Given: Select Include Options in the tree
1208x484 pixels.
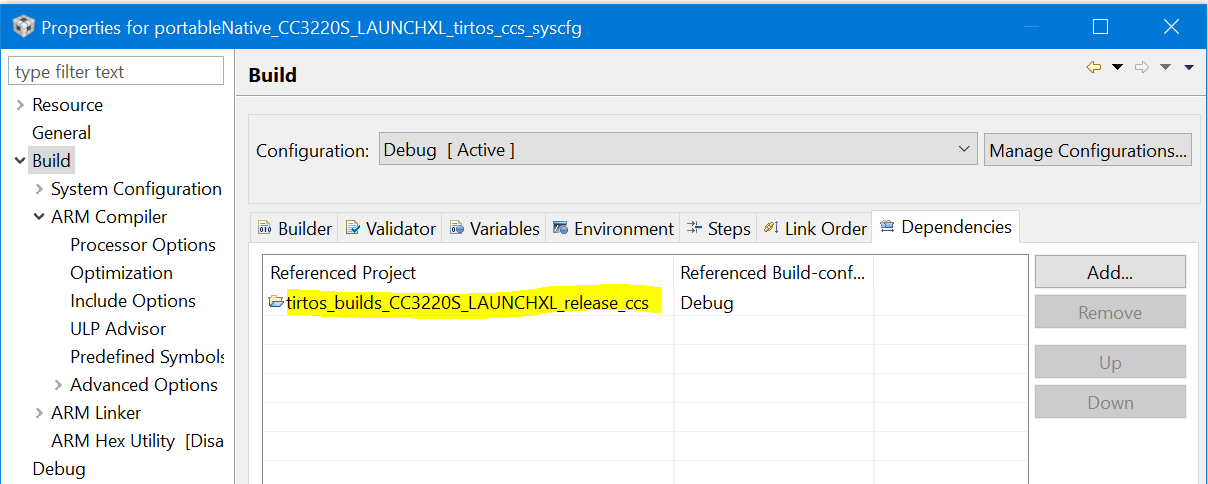Looking at the screenshot, I should click(133, 301).
